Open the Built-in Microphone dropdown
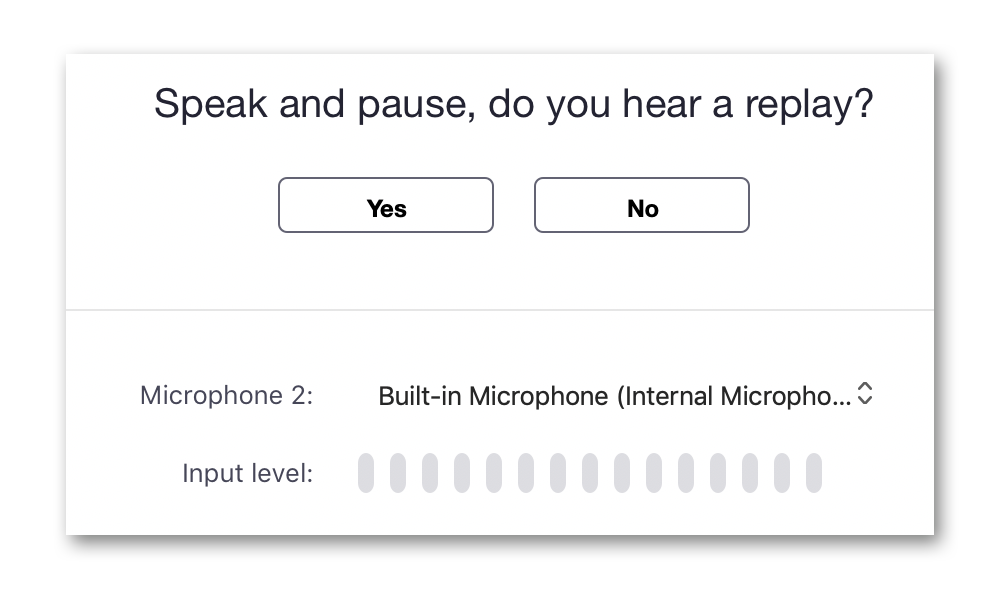 tap(614, 396)
